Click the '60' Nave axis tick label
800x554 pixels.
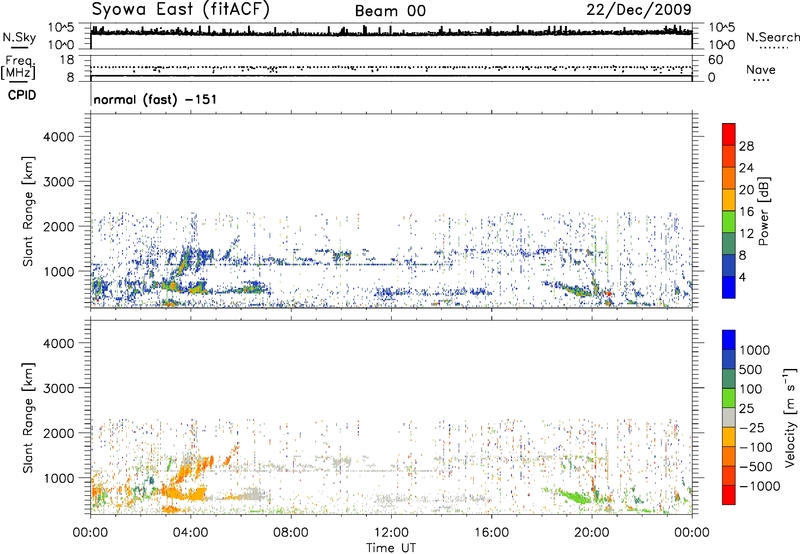pos(715,60)
